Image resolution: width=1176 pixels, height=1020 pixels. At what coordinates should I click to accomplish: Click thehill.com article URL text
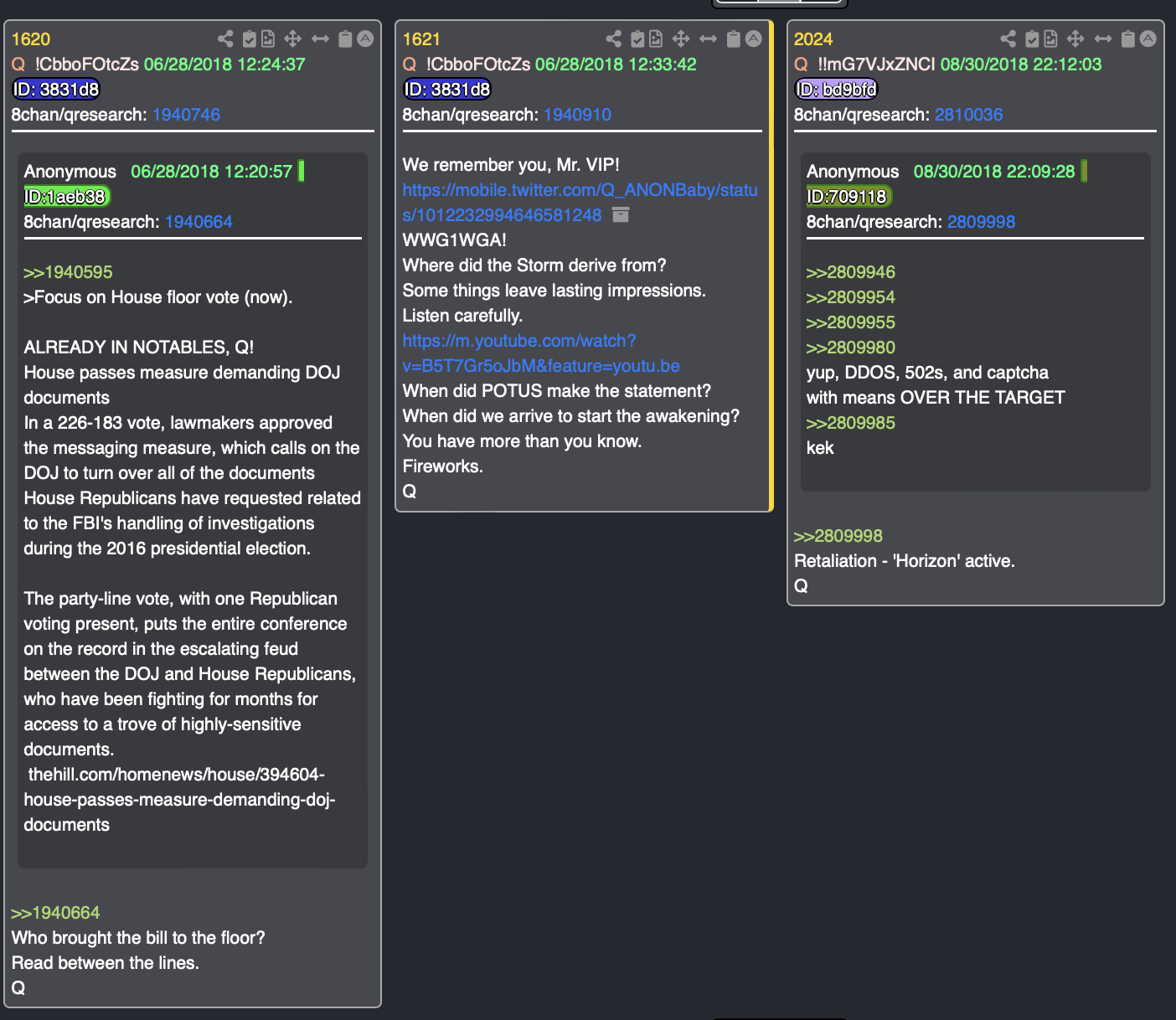click(x=179, y=800)
